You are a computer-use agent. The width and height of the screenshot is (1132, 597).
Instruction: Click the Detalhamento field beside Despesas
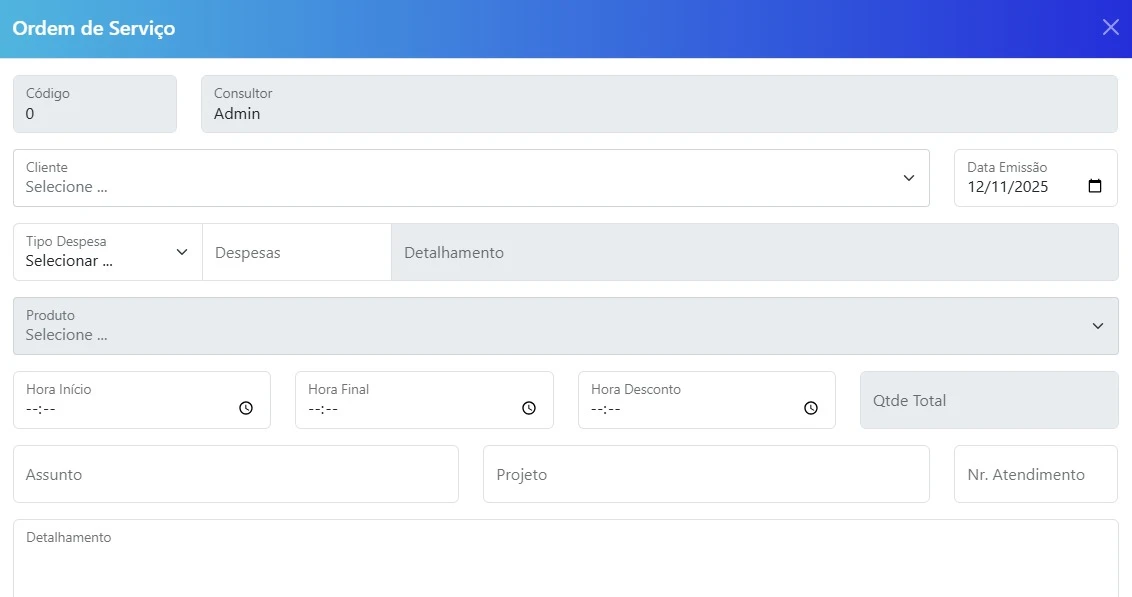(754, 253)
